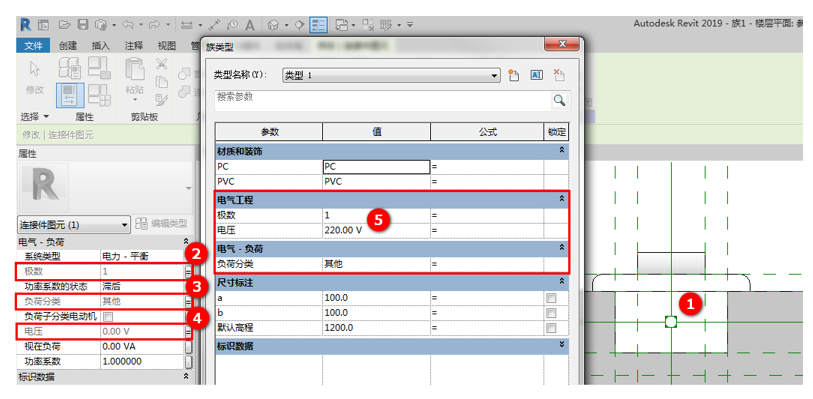Click the New Type icon in dialog
Image resolution: width=813 pixels, height=399 pixels.
point(513,75)
